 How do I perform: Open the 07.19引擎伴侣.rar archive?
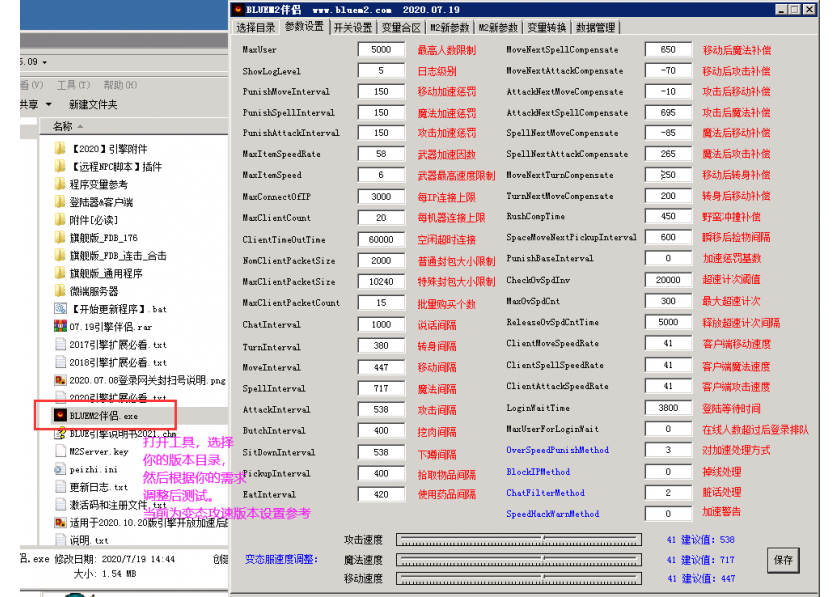click(110, 326)
